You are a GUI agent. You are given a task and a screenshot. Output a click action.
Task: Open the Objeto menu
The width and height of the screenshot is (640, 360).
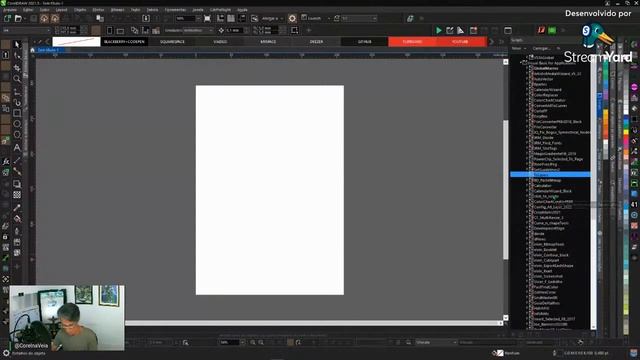[x=80, y=9]
